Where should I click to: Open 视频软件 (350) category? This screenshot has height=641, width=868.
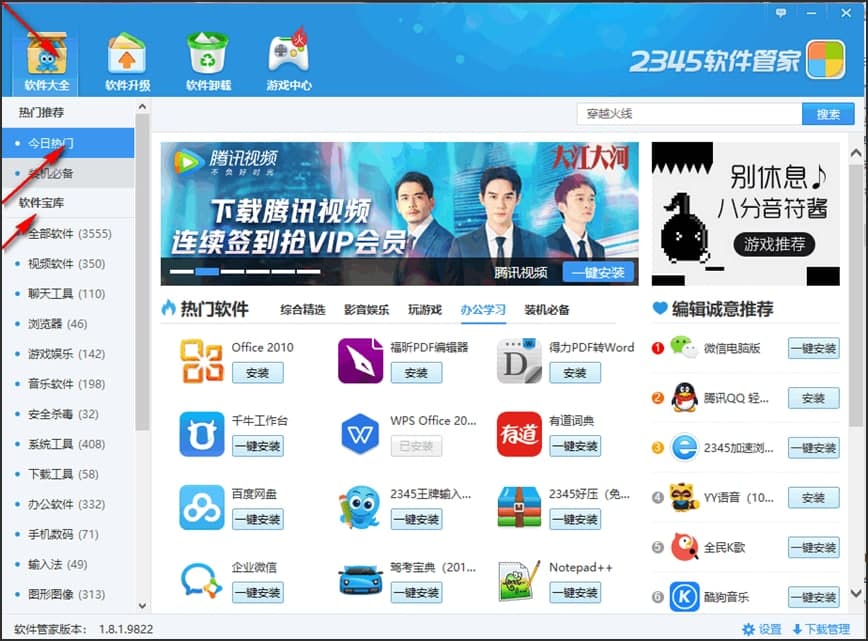[x=68, y=263]
